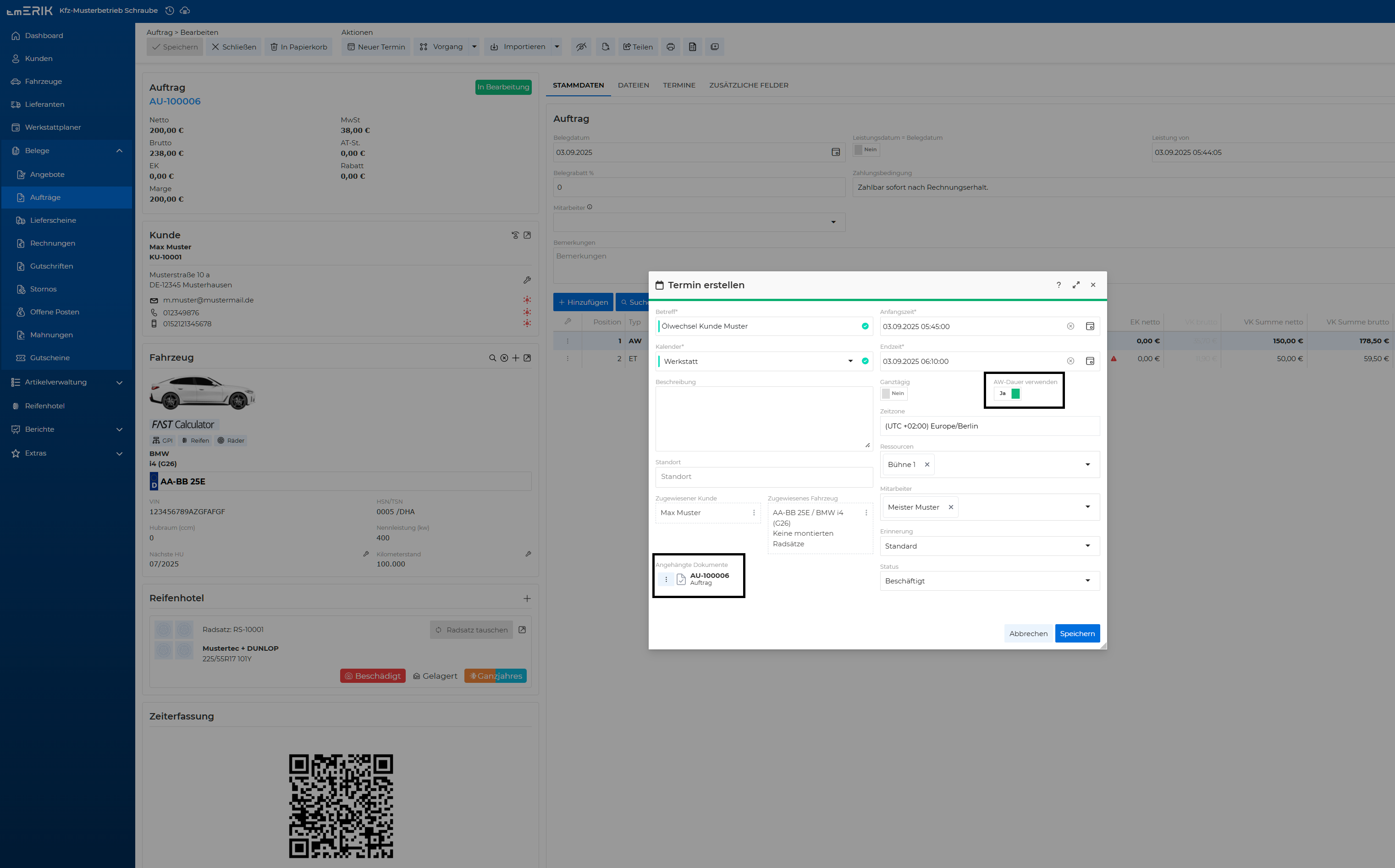Open Status Beschäftigt dropdown
1395x868 pixels.
(1087, 581)
